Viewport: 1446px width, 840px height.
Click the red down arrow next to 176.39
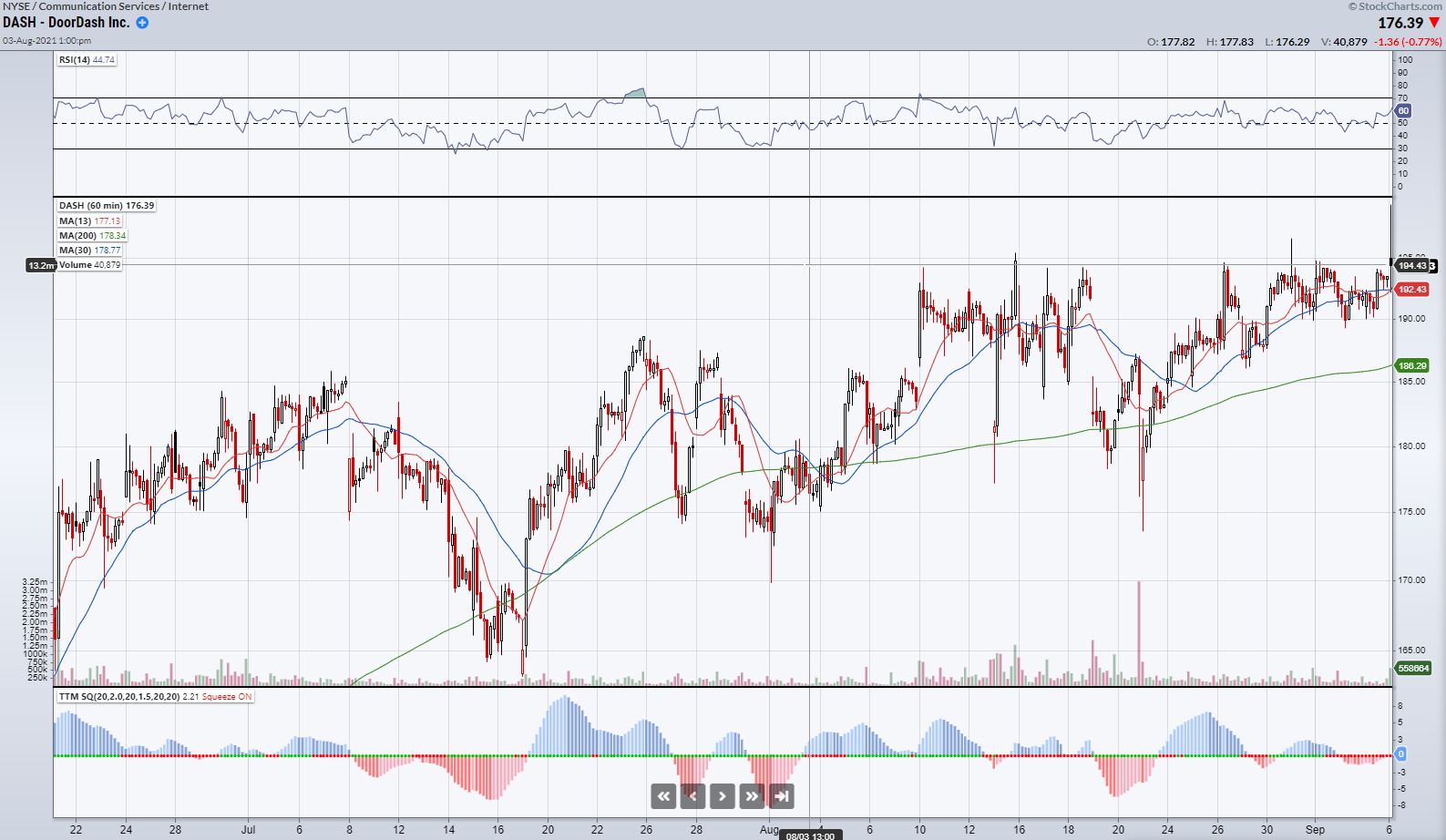pyautogui.click(x=1434, y=23)
